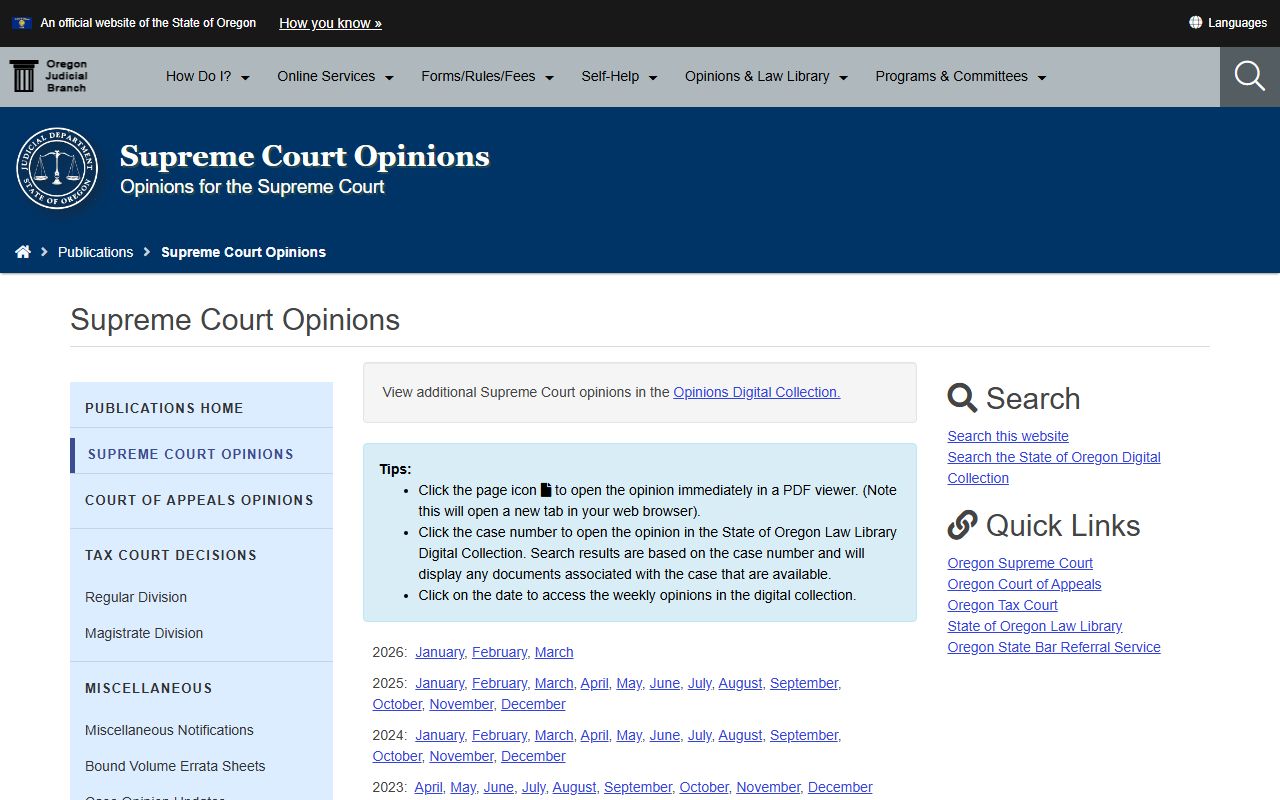Click the globe icon beside Languages

pos(1195,22)
